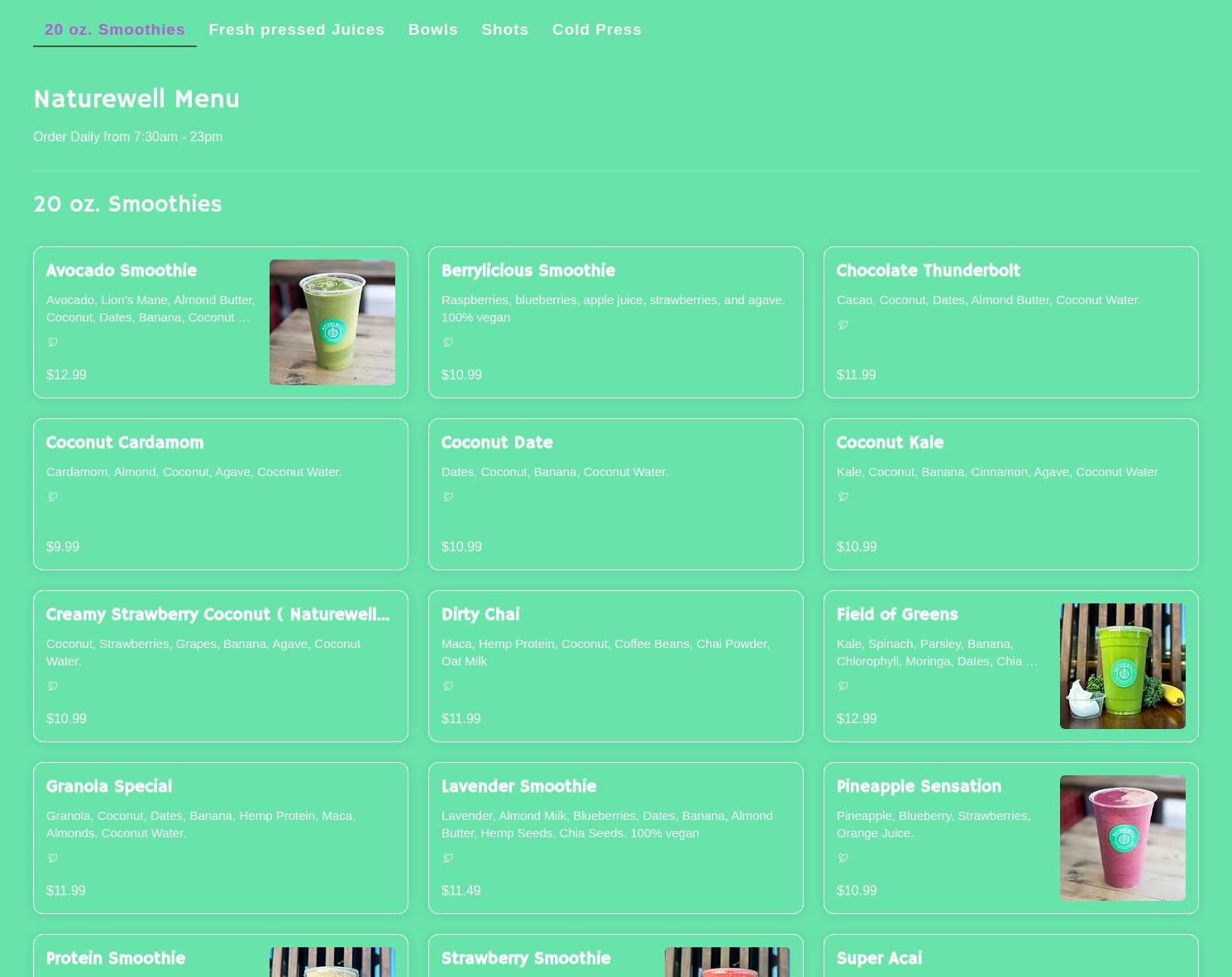
Task: Click the Creamy Strawberry Coconut item heading
Action: tap(217, 614)
